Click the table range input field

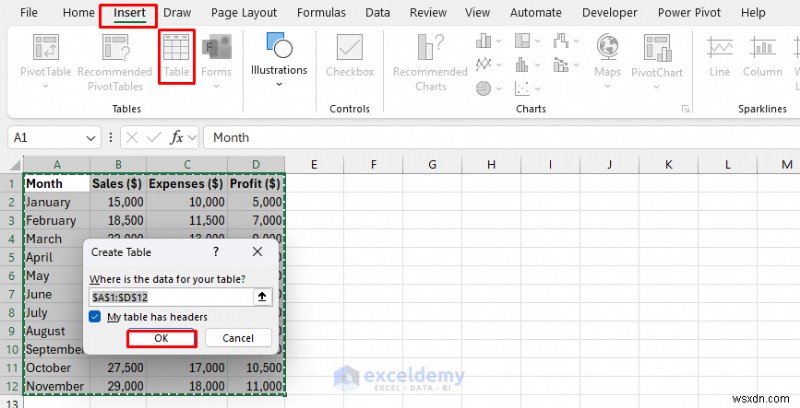(x=171, y=297)
